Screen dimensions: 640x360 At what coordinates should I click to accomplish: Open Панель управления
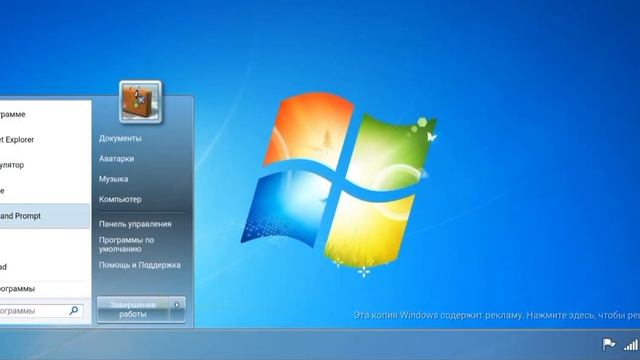tap(135, 224)
